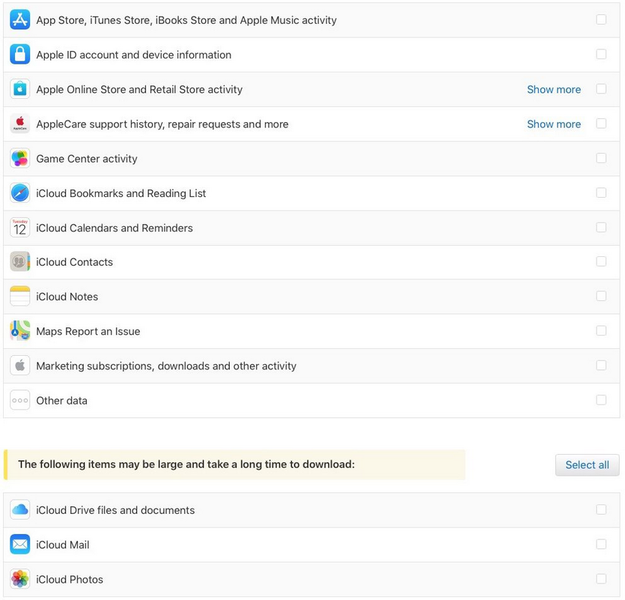Click the yellow Notes icon

[20, 296]
